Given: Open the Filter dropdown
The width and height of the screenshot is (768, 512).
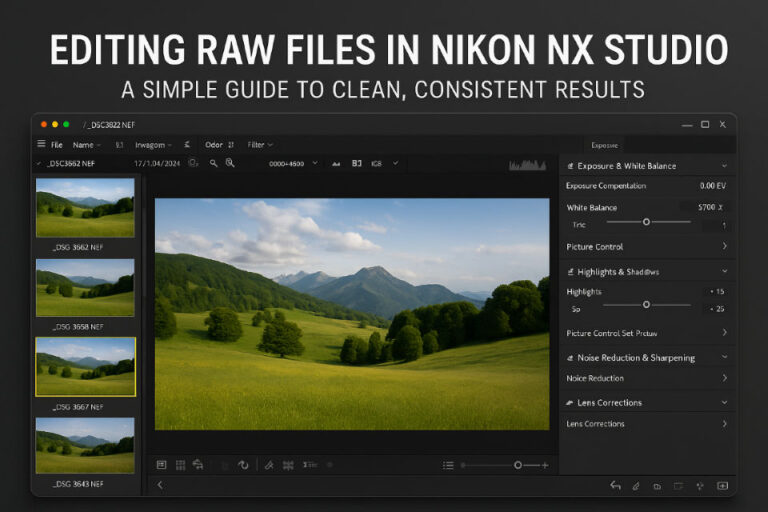Looking at the screenshot, I should coord(260,145).
